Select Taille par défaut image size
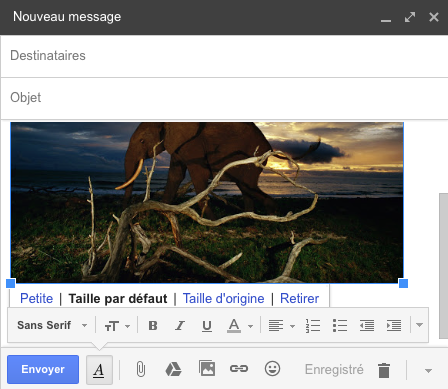The image size is (448, 389). pyautogui.click(x=118, y=299)
